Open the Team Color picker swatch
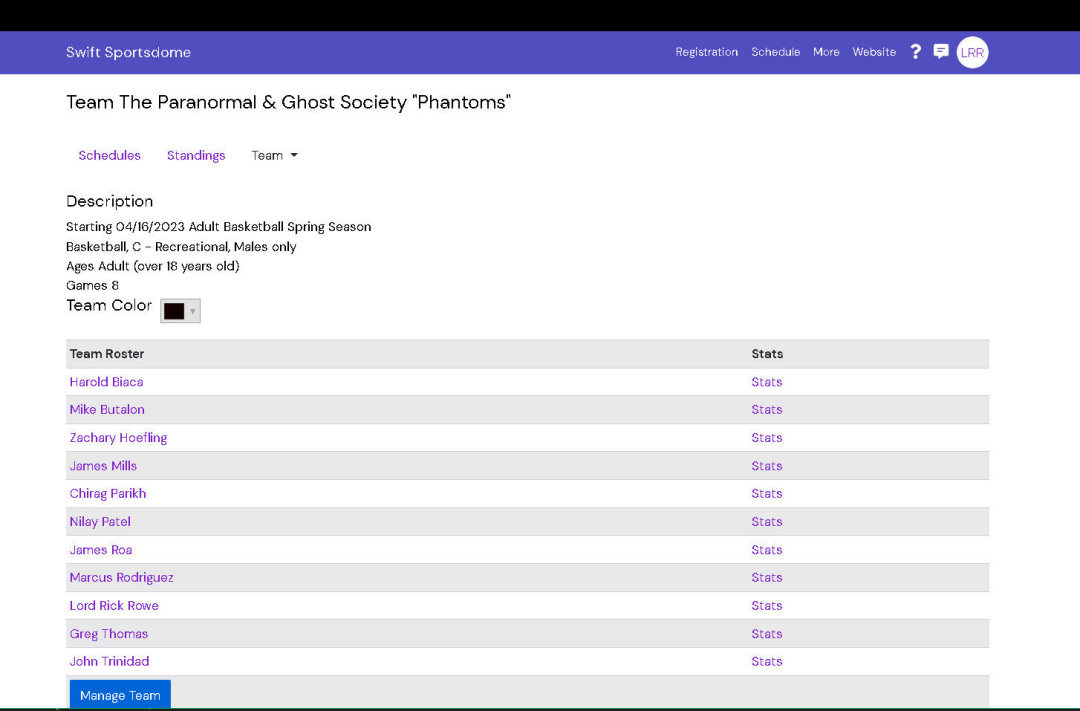This screenshot has width=1080, height=711. tap(180, 311)
